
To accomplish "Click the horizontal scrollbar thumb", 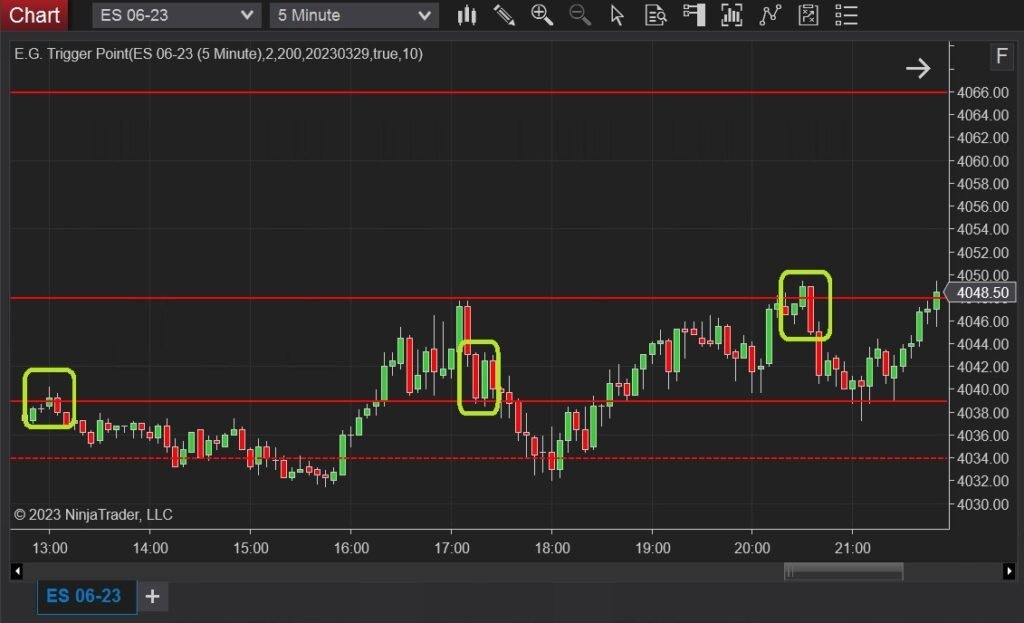I will (x=843, y=571).
